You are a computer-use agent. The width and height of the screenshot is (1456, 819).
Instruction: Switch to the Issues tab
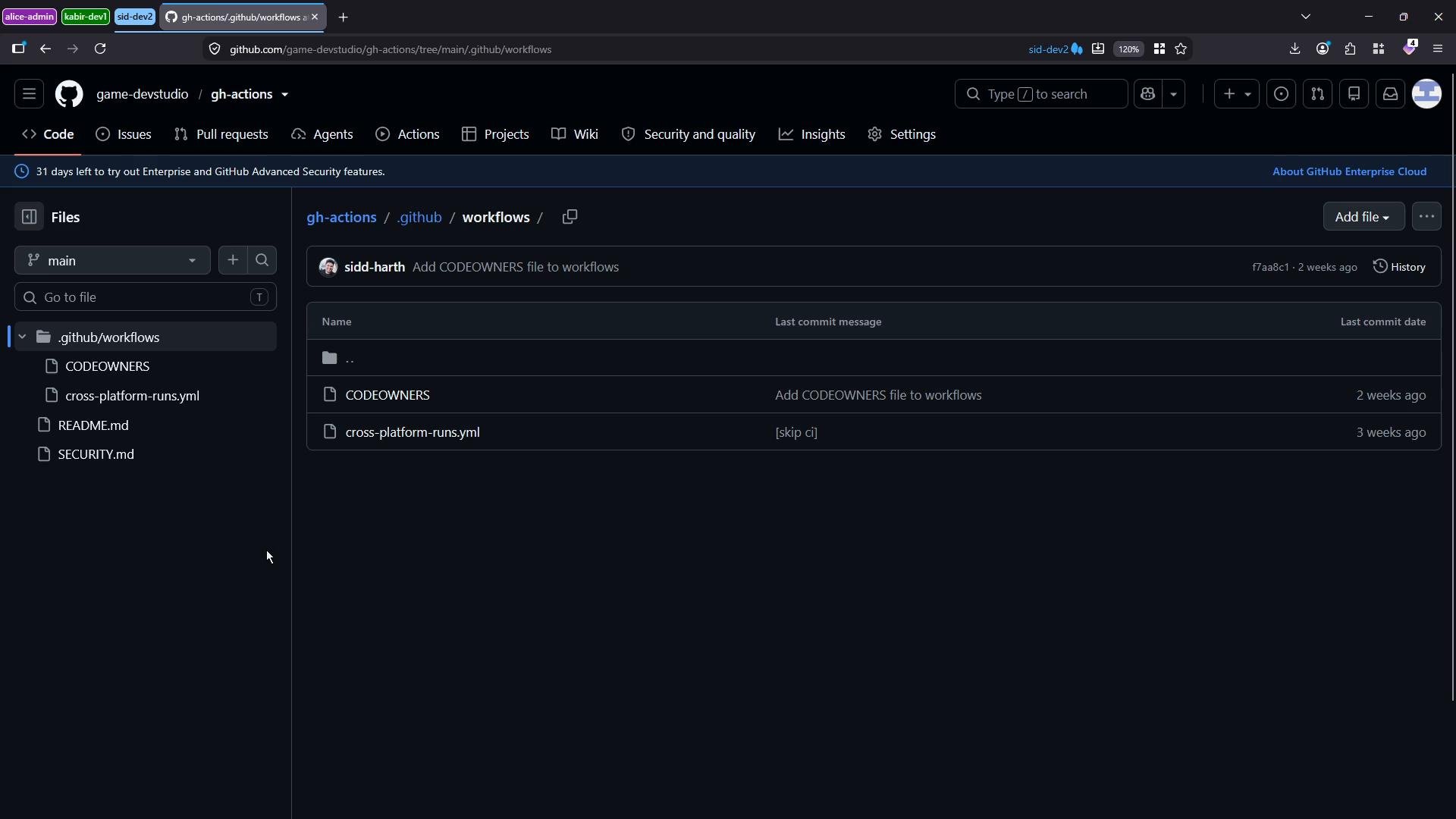coord(124,134)
